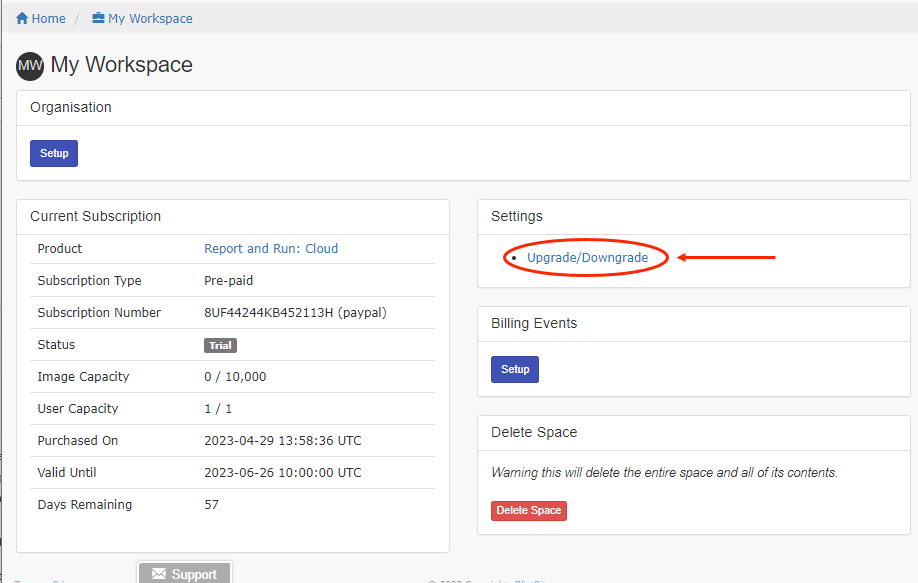The height and width of the screenshot is (583, 918).
Task: Click the envelope icon on Support tab
Action: (158, 574)
